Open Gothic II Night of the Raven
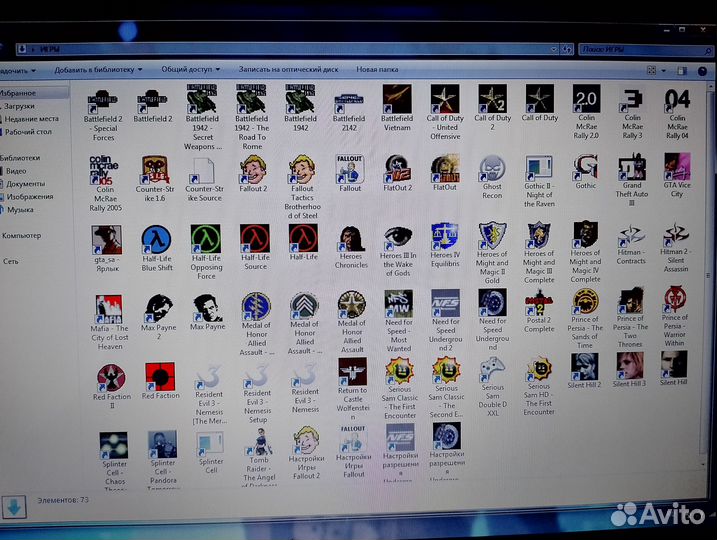Image resolution: width=717 pixels, height=540 pixels. 539,182
